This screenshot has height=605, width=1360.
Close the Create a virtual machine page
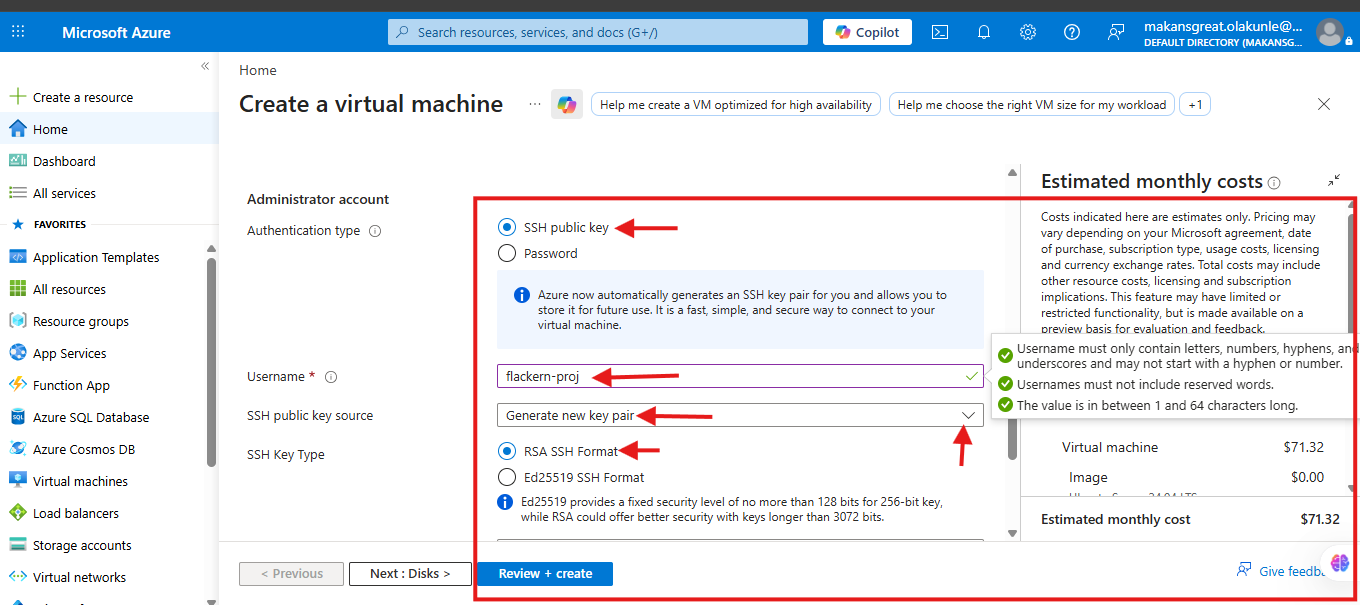click(x=1324, y=104)
